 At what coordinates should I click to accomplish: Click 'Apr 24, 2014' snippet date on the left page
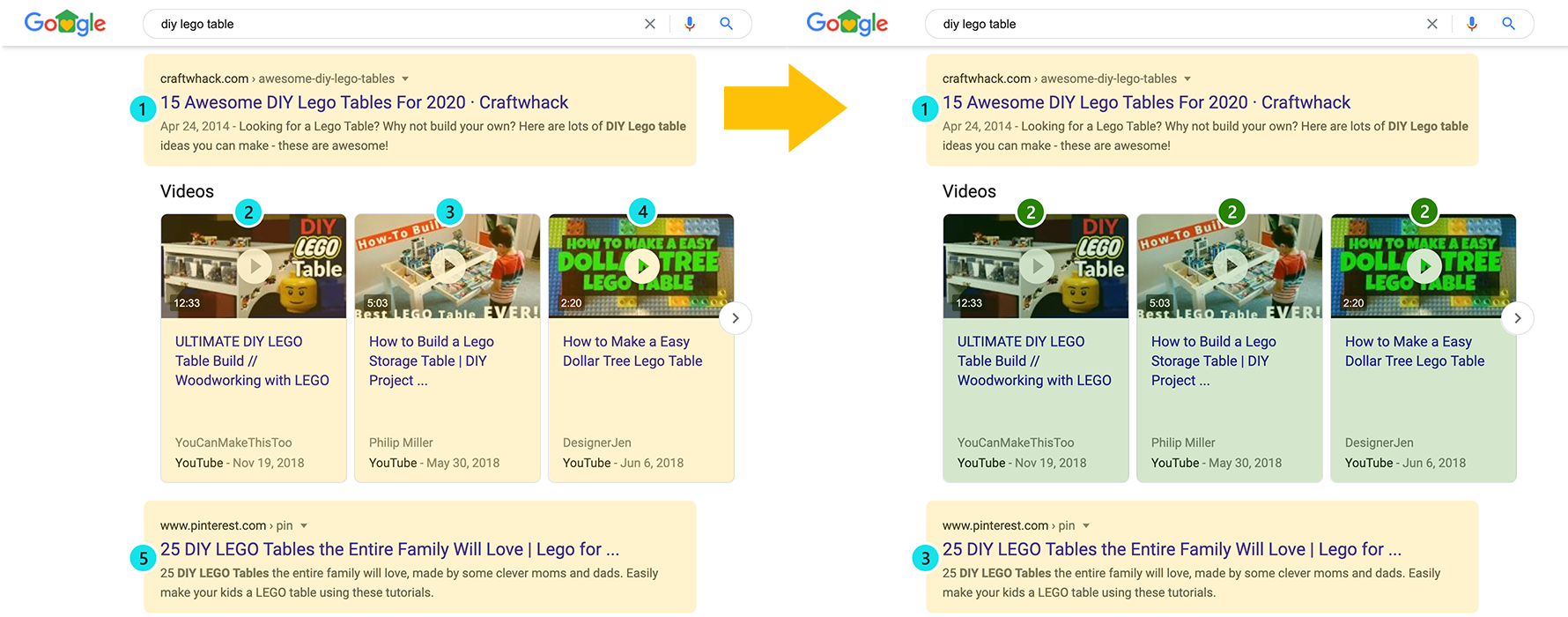pos(195,126)
